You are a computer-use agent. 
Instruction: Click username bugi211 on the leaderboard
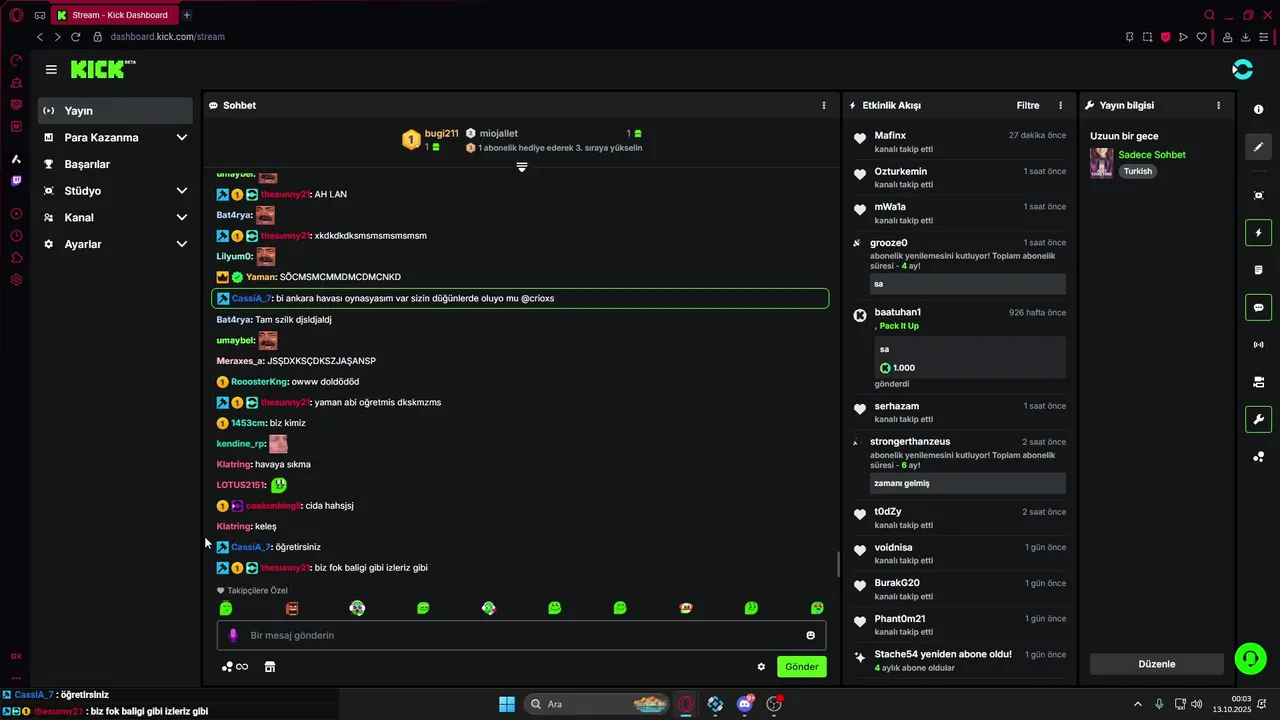tap(441, 133)
